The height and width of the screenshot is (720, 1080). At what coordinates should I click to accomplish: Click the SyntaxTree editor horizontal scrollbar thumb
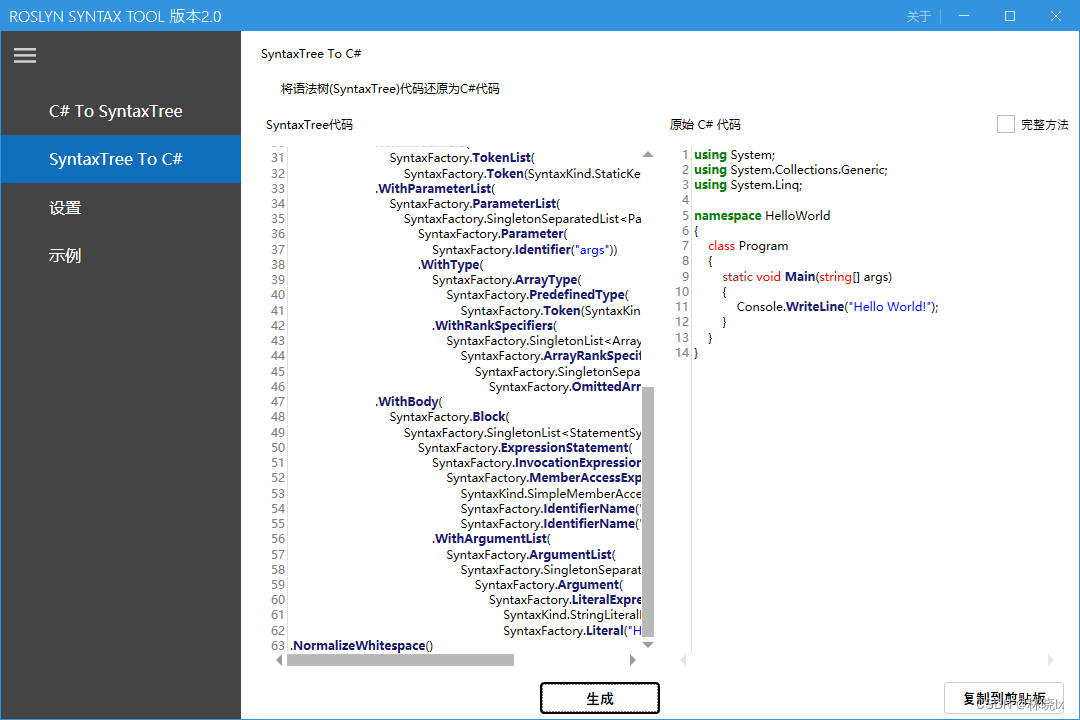tap(400, 660)
